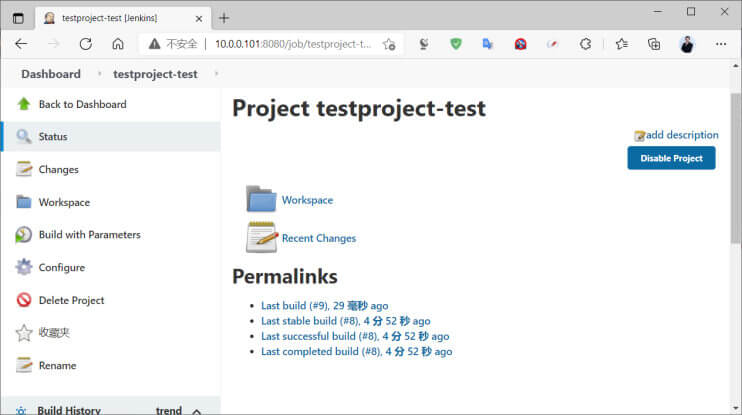This screenshot has height=415, width=742.
Task: Click Dashboard in the breadcrumb
Action: click(x=51, y=74)
